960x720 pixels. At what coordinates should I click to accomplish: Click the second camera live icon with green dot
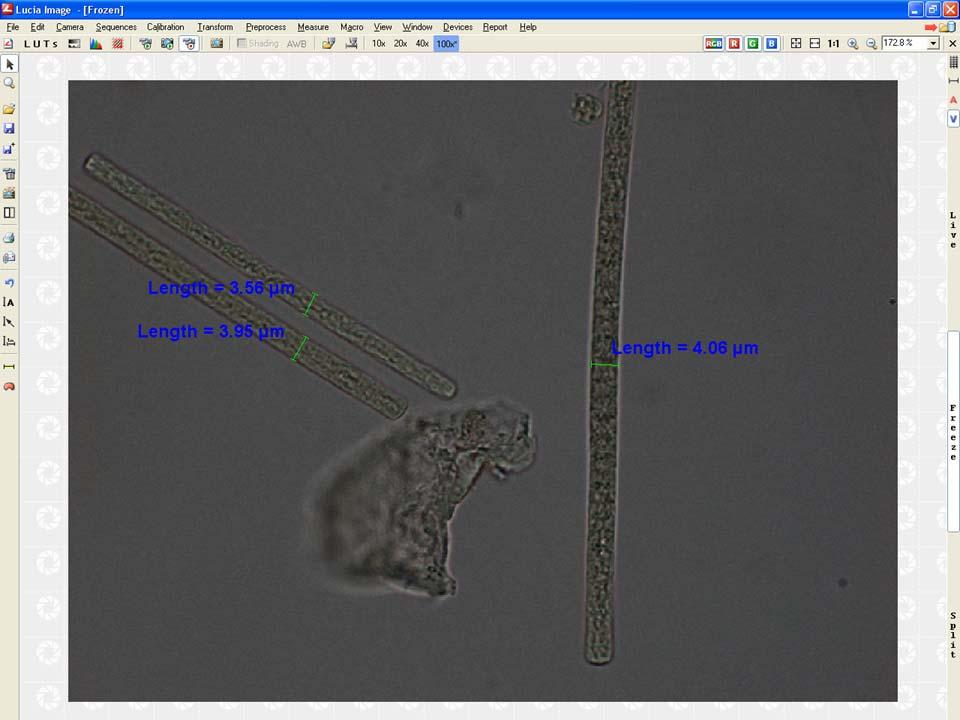(x=167, y=43)
